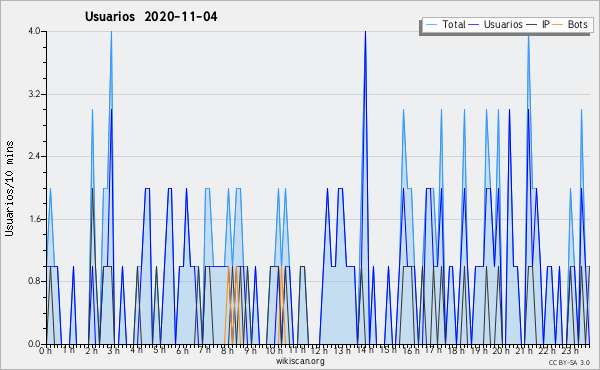Click the 'Usuarios/10 mins' y-axis label
This screenshot has width=600, height=370.
[x=9, y=188]
